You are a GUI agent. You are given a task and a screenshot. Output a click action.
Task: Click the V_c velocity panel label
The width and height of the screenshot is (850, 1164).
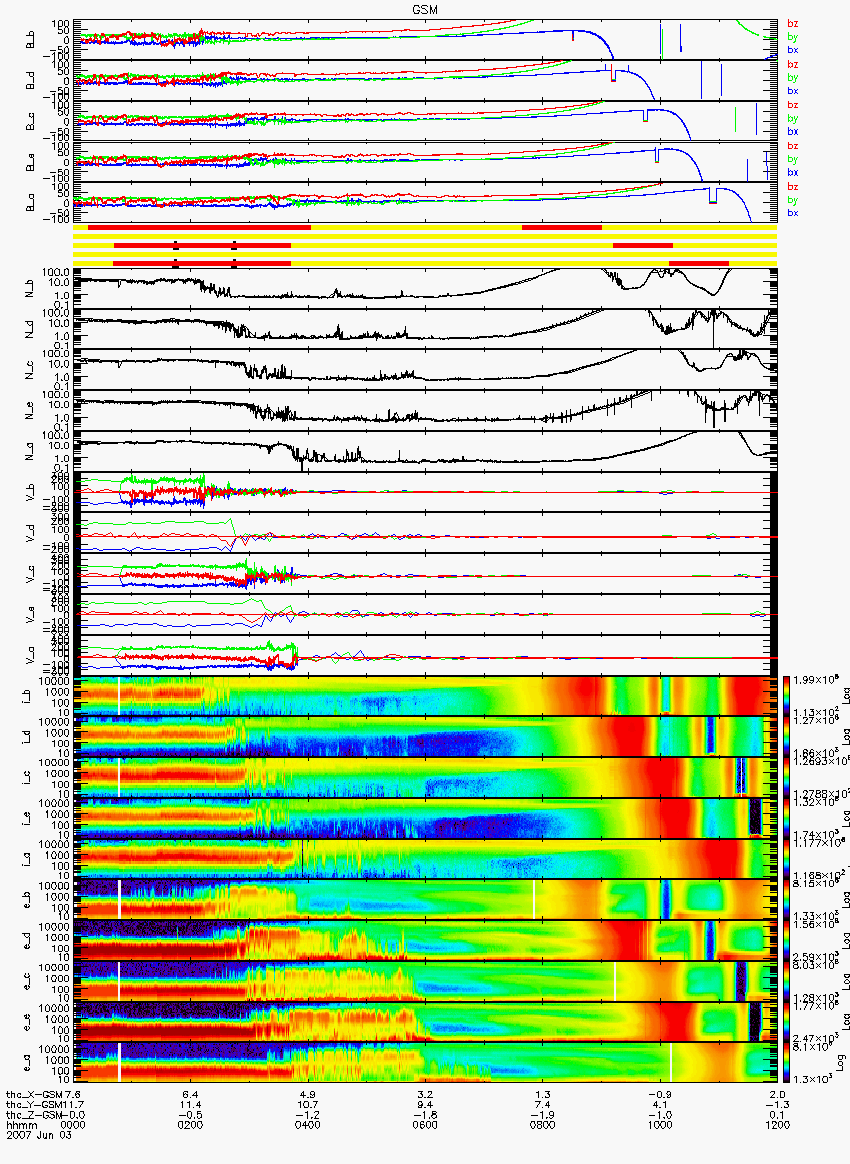(31, 574)
